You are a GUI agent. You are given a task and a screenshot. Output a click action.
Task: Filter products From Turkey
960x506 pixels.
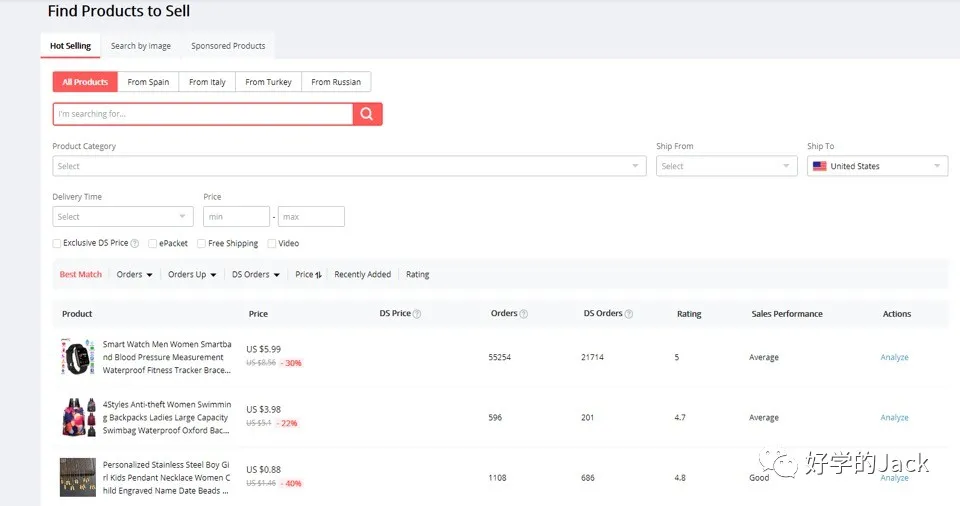268,82
